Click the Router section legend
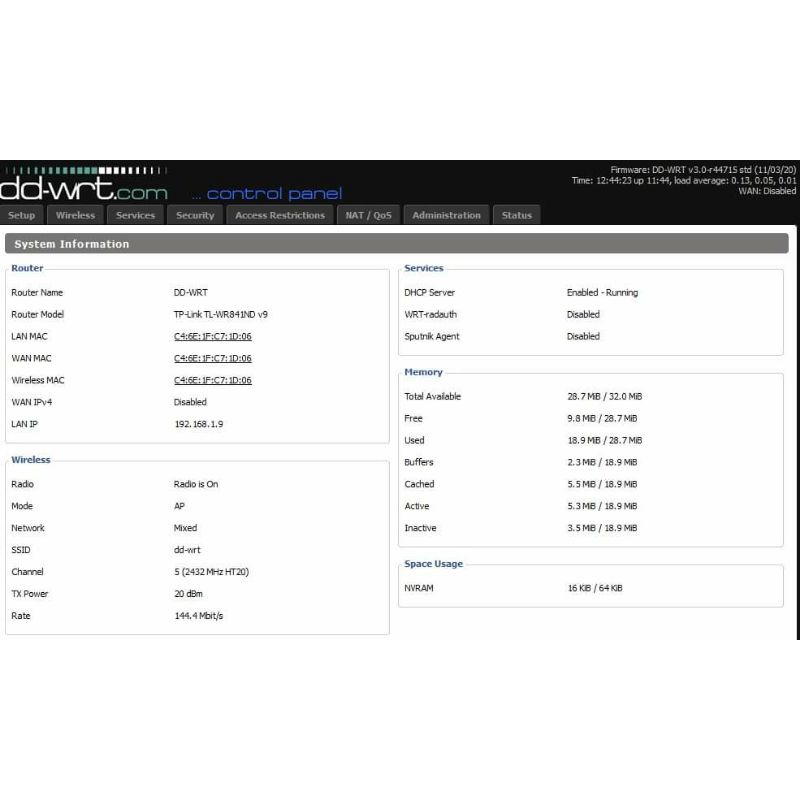 [x=27, y=268]
